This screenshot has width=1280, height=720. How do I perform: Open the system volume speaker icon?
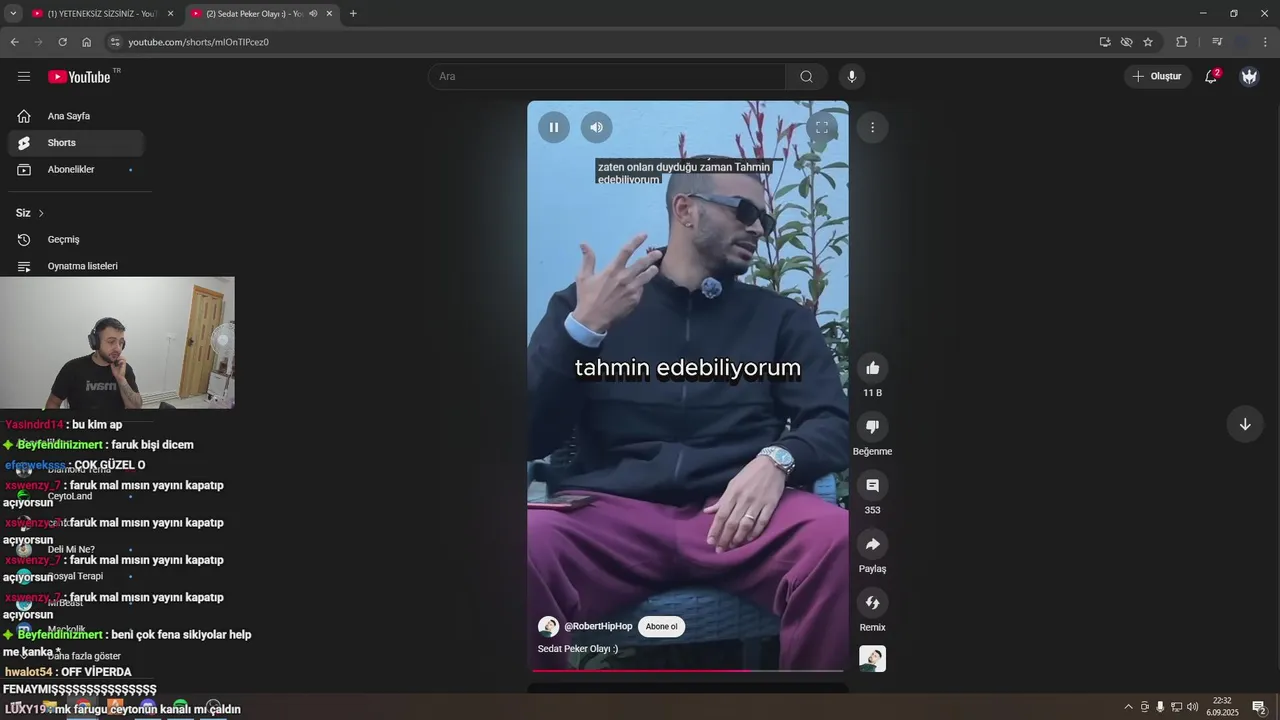click(x=1192, y=707)
